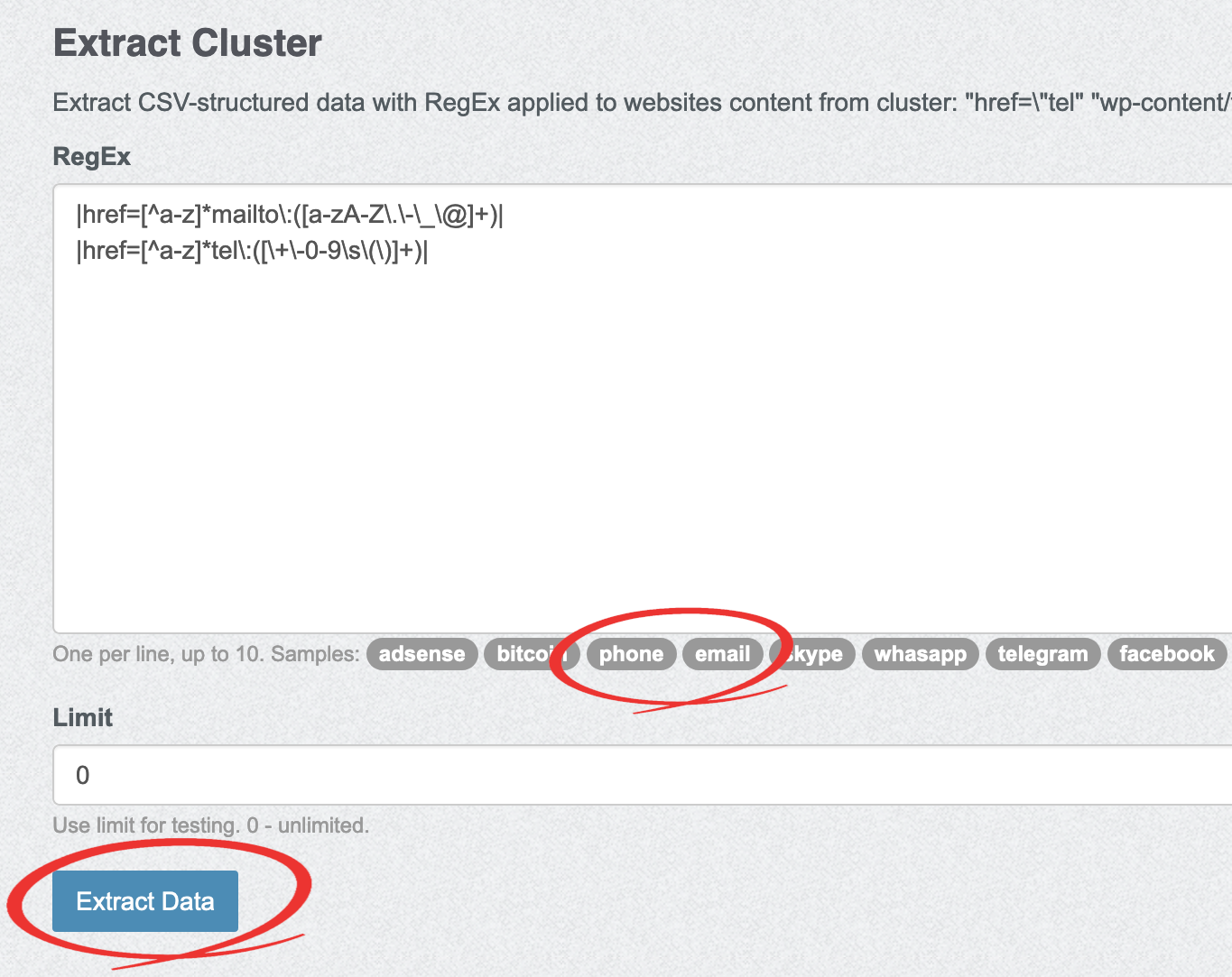Add the whasapp sample pattern
Viewport: 1232px width, 977px height.
[920, 654]
